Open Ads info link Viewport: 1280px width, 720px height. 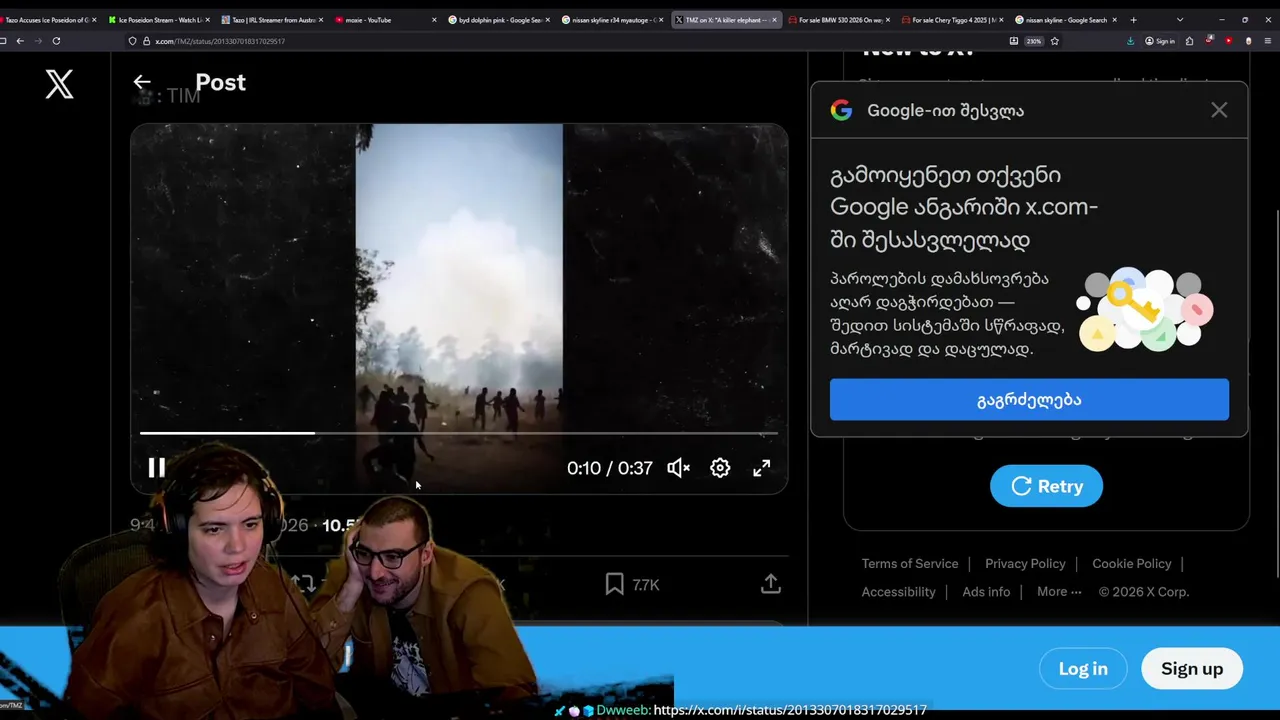coord(986,592)
